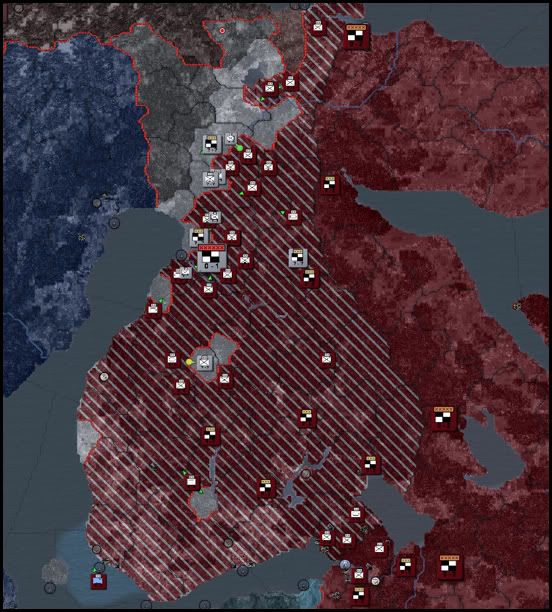Select the red counter beside the gray west-coast province
The image size is (552, 612).
pos(153,309)
